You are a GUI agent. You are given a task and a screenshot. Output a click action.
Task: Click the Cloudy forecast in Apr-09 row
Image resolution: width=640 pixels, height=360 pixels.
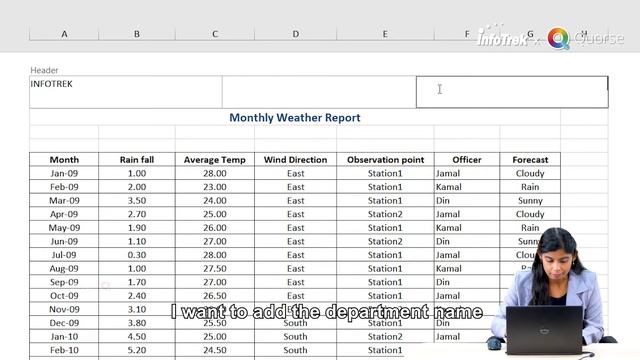[x=530, y=214]
